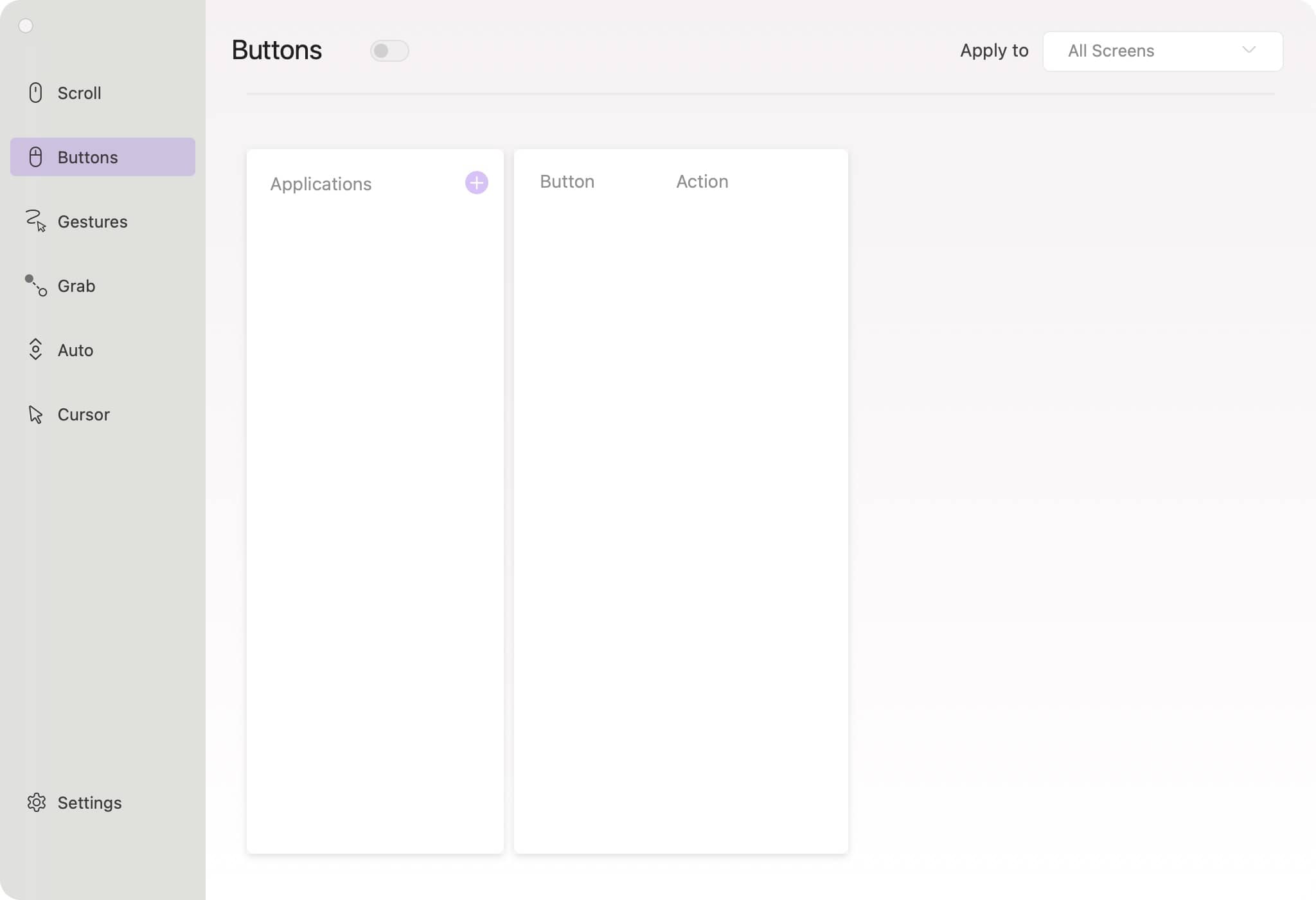Switch to the Scroll section label
Screen dimensions: 1316x900
(x=79, y=93)
